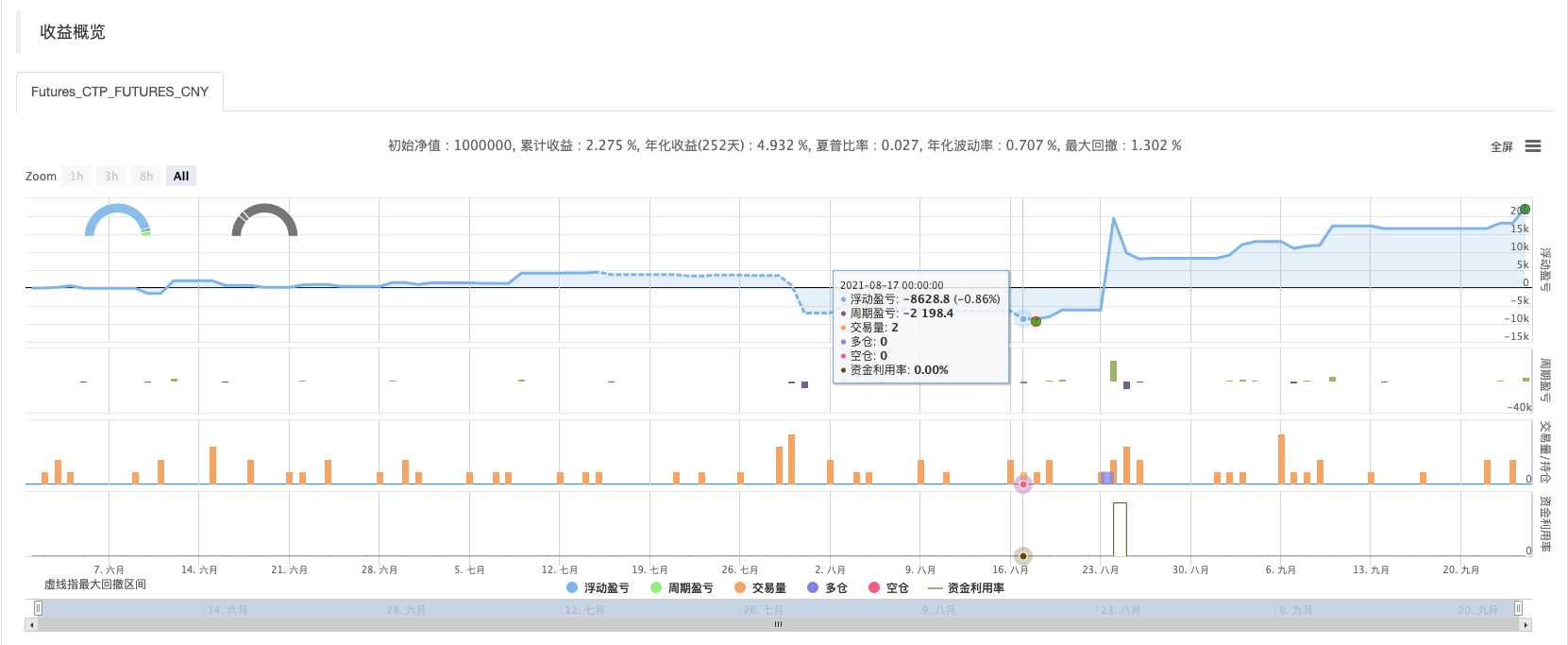This screenshot has width=1568, height=645.
Task: Click 全屏 to go fullscreen
Action: (1501, 147)
